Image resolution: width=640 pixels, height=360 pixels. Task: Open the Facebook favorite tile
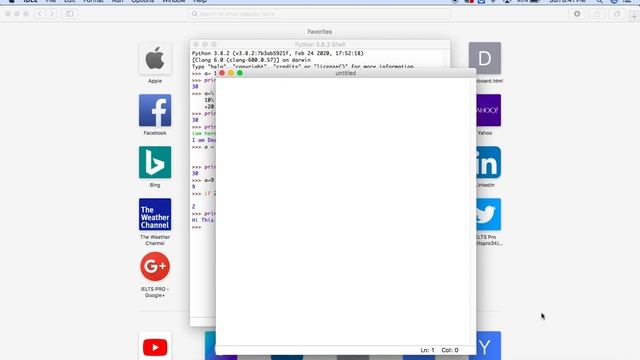(155, 110)
